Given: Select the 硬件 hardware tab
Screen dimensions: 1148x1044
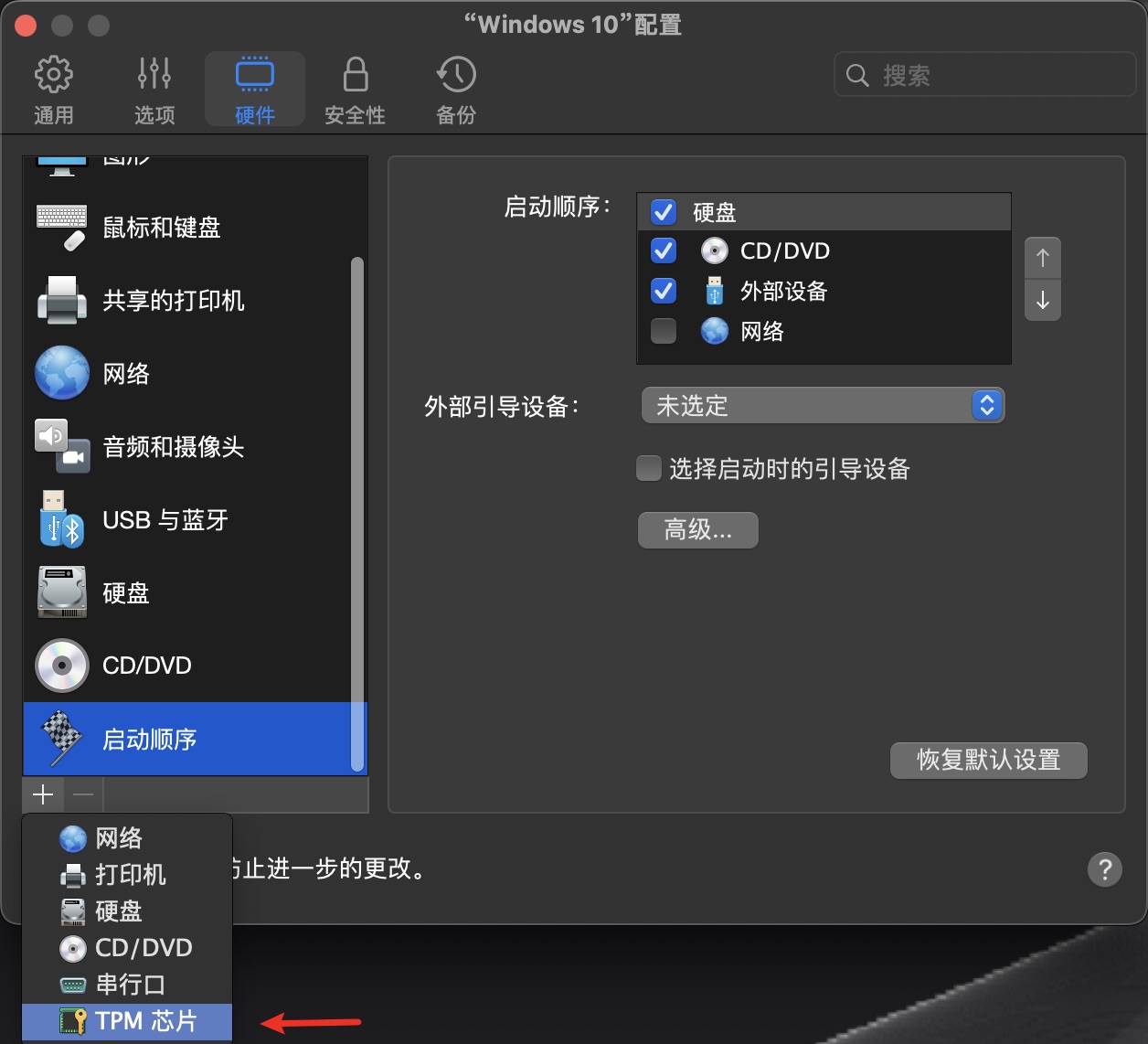Looking at the screenshot, I should [254, 90].
